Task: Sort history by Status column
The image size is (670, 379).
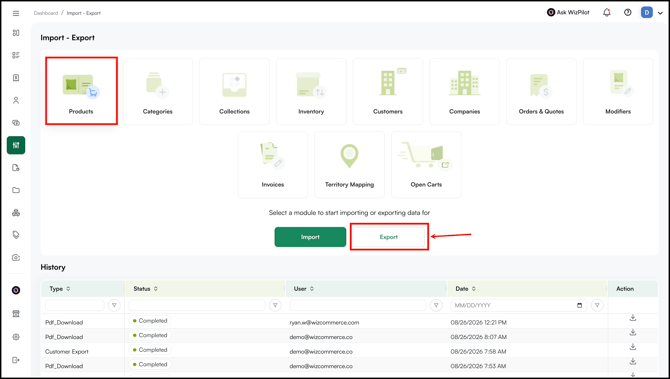Action: coord(156,289)
